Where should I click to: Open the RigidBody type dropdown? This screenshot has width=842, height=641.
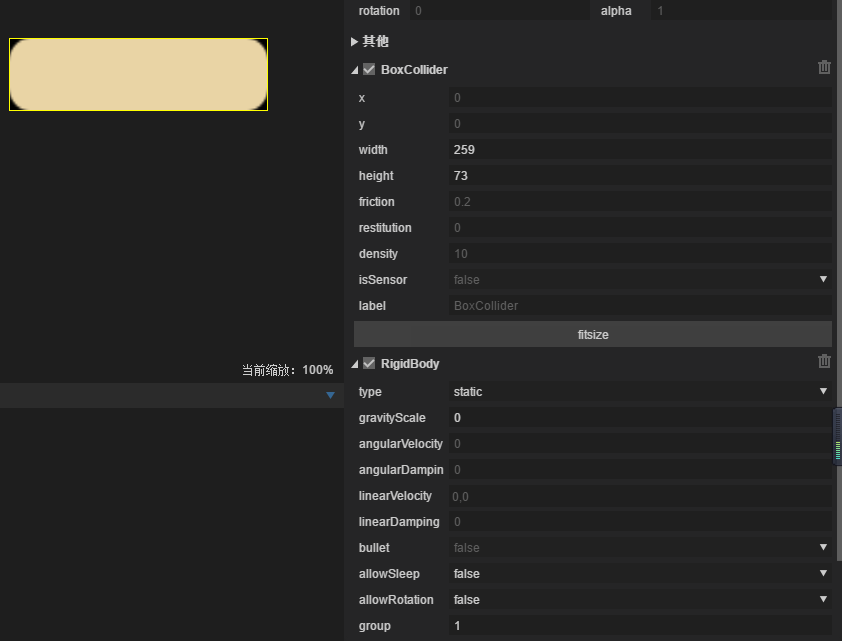pyautogui.click(x=823, y=391)
